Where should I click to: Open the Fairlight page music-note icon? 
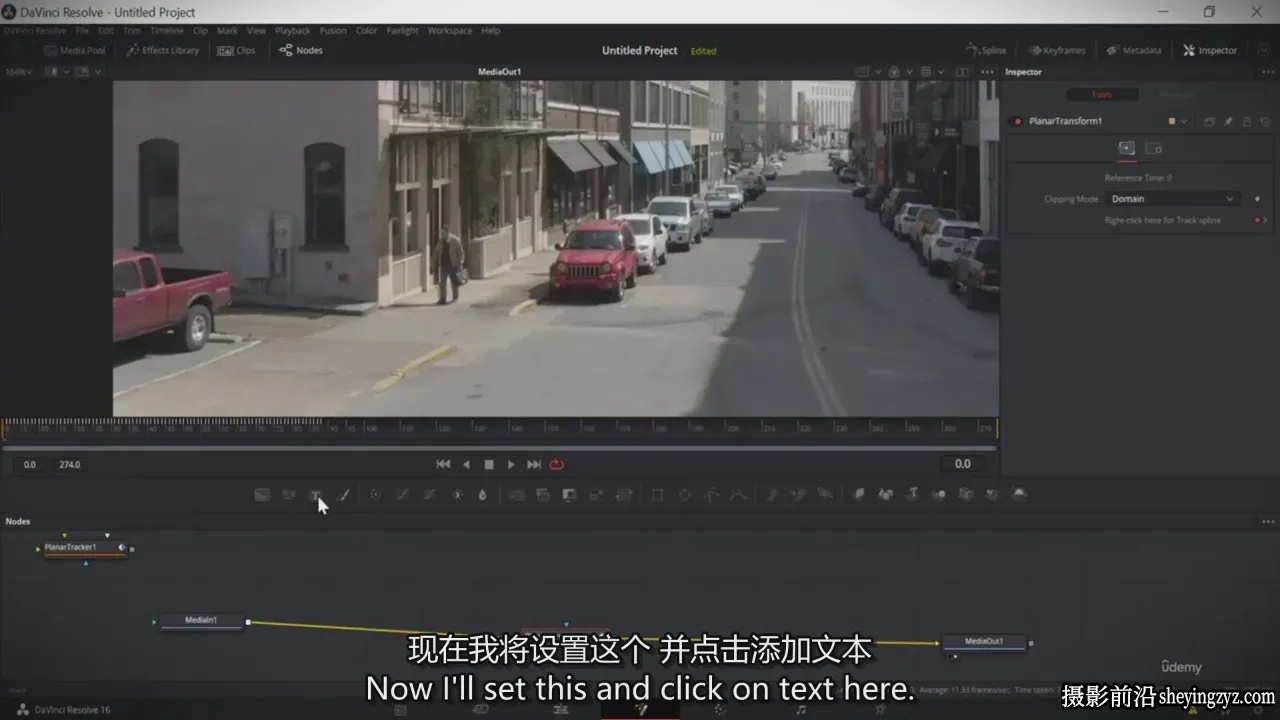[800, 709]
